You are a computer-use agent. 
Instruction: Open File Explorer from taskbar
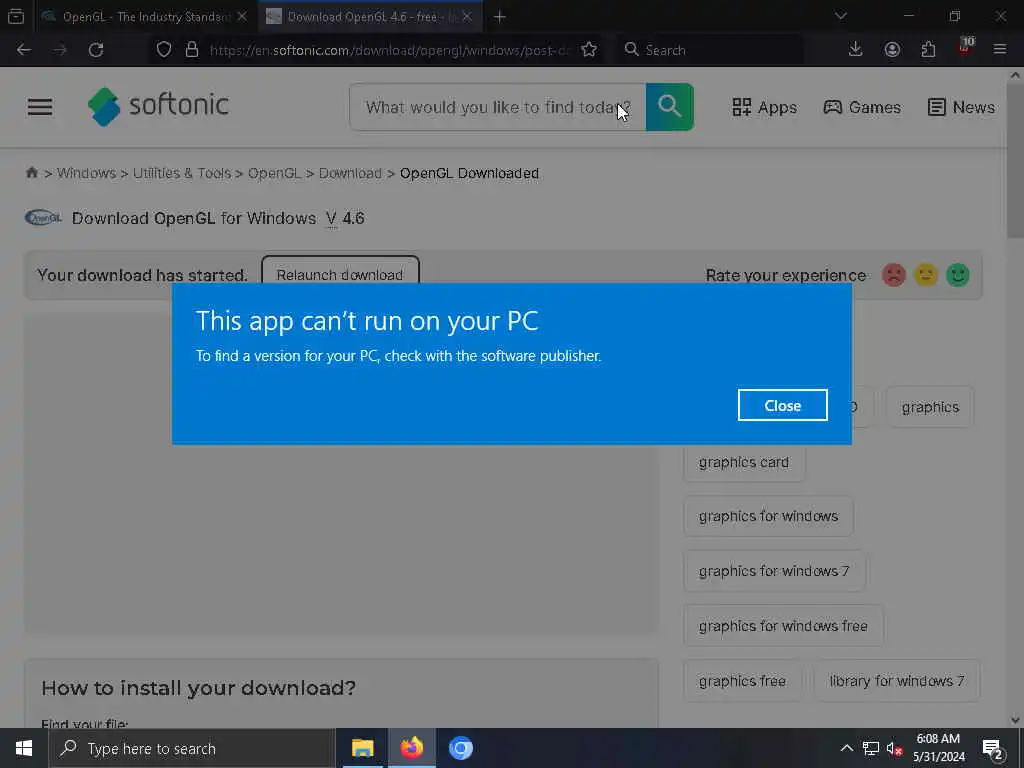[362, 748]
